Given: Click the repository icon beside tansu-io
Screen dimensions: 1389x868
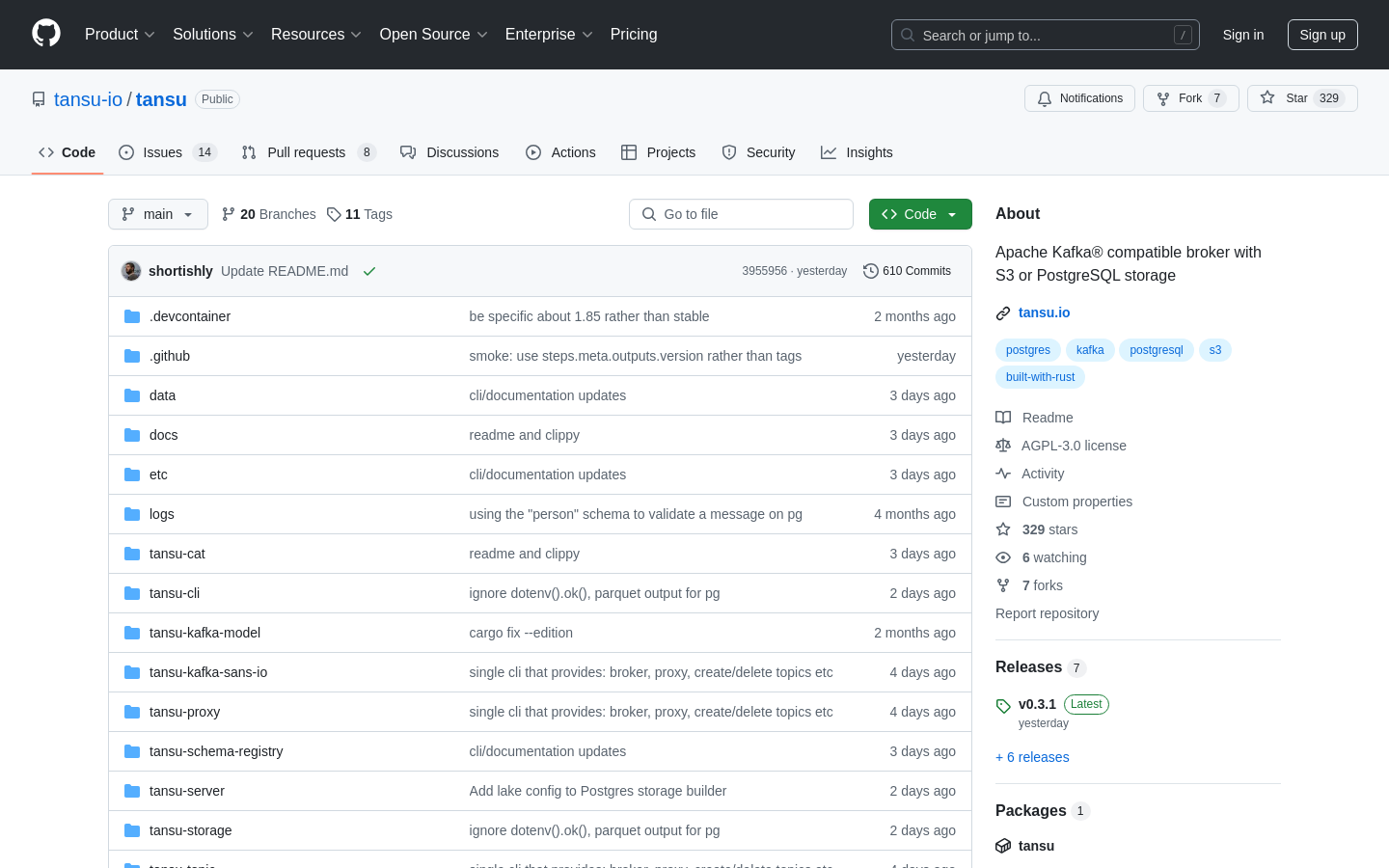Looking at the screenshot, I should click(x=39, y=99).
